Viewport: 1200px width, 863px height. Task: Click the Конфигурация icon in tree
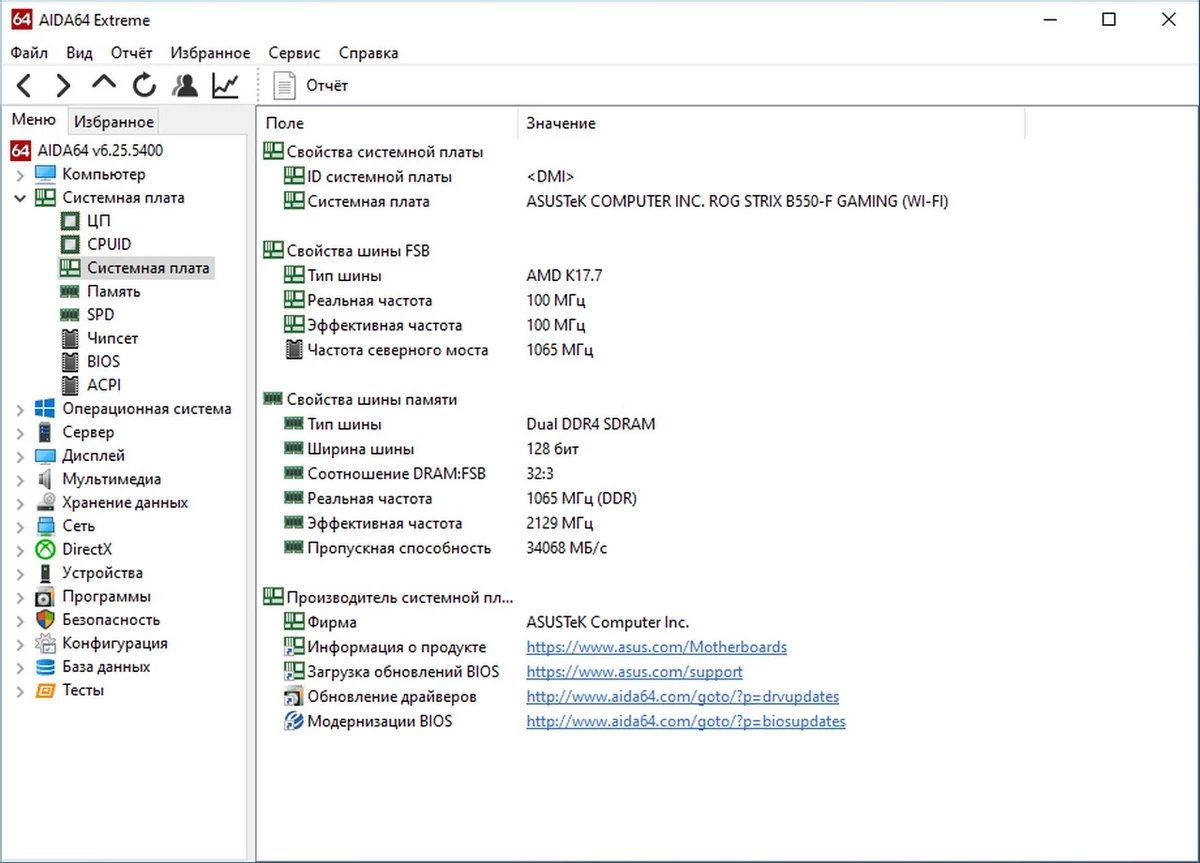[x=45, y=643]
